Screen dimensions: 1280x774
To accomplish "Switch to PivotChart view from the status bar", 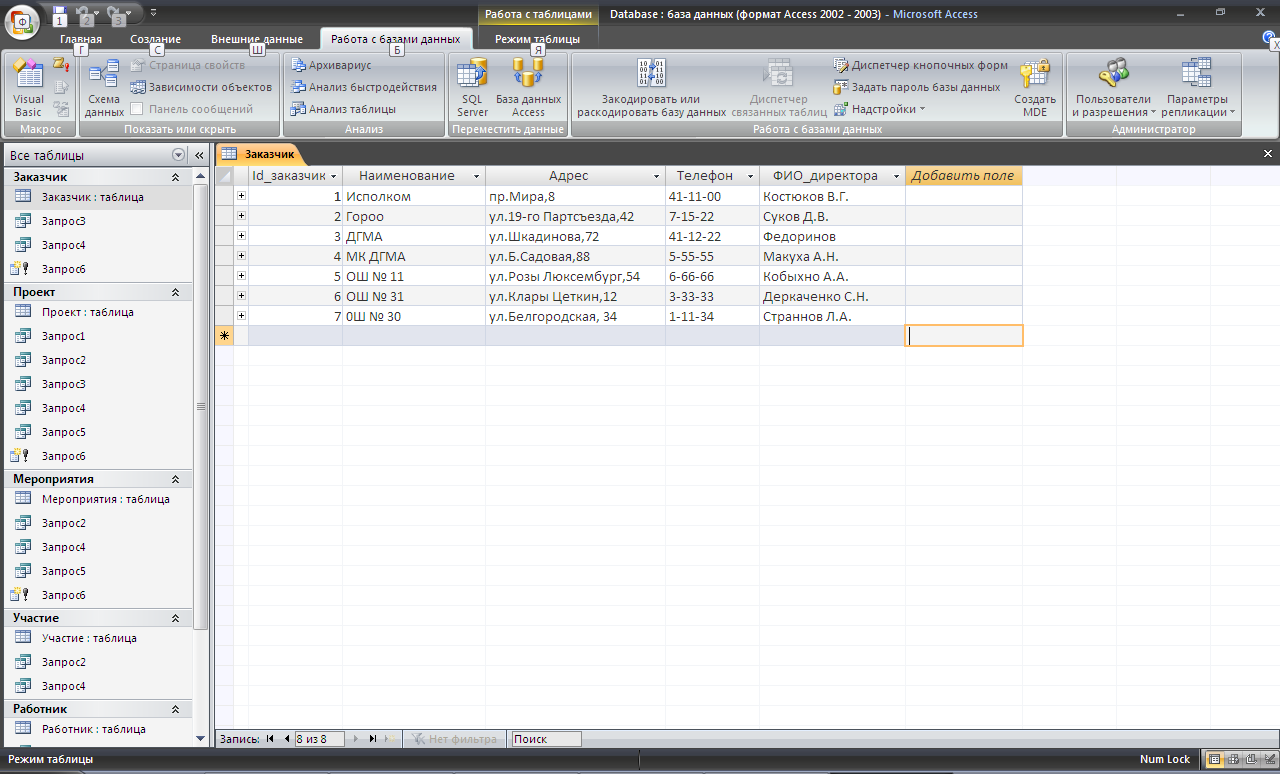I will 1249,759.
